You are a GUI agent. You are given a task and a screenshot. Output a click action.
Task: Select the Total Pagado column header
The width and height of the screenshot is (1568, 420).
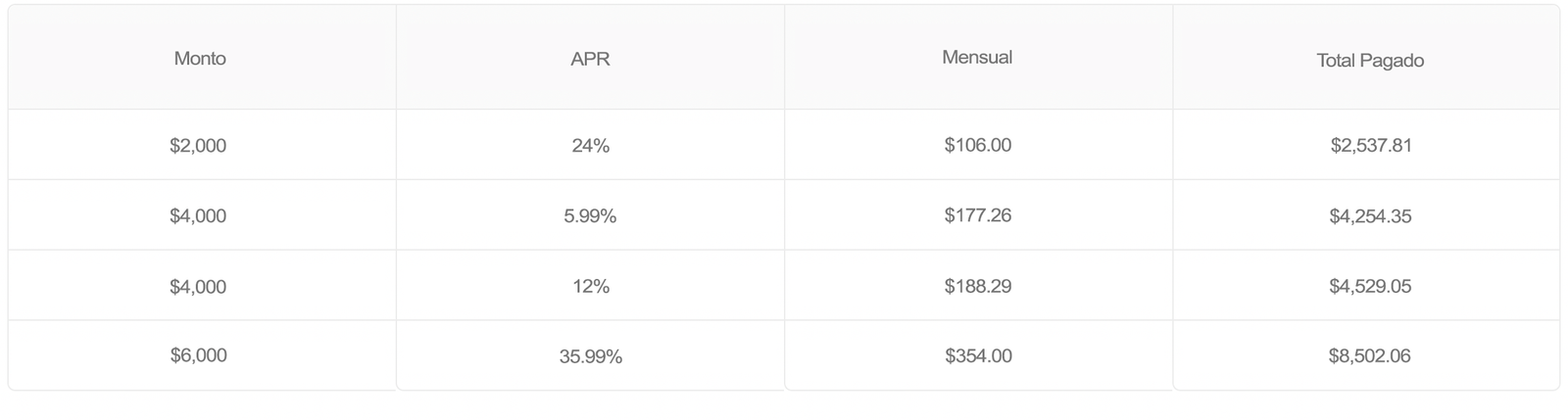[x=1369, y=61]
